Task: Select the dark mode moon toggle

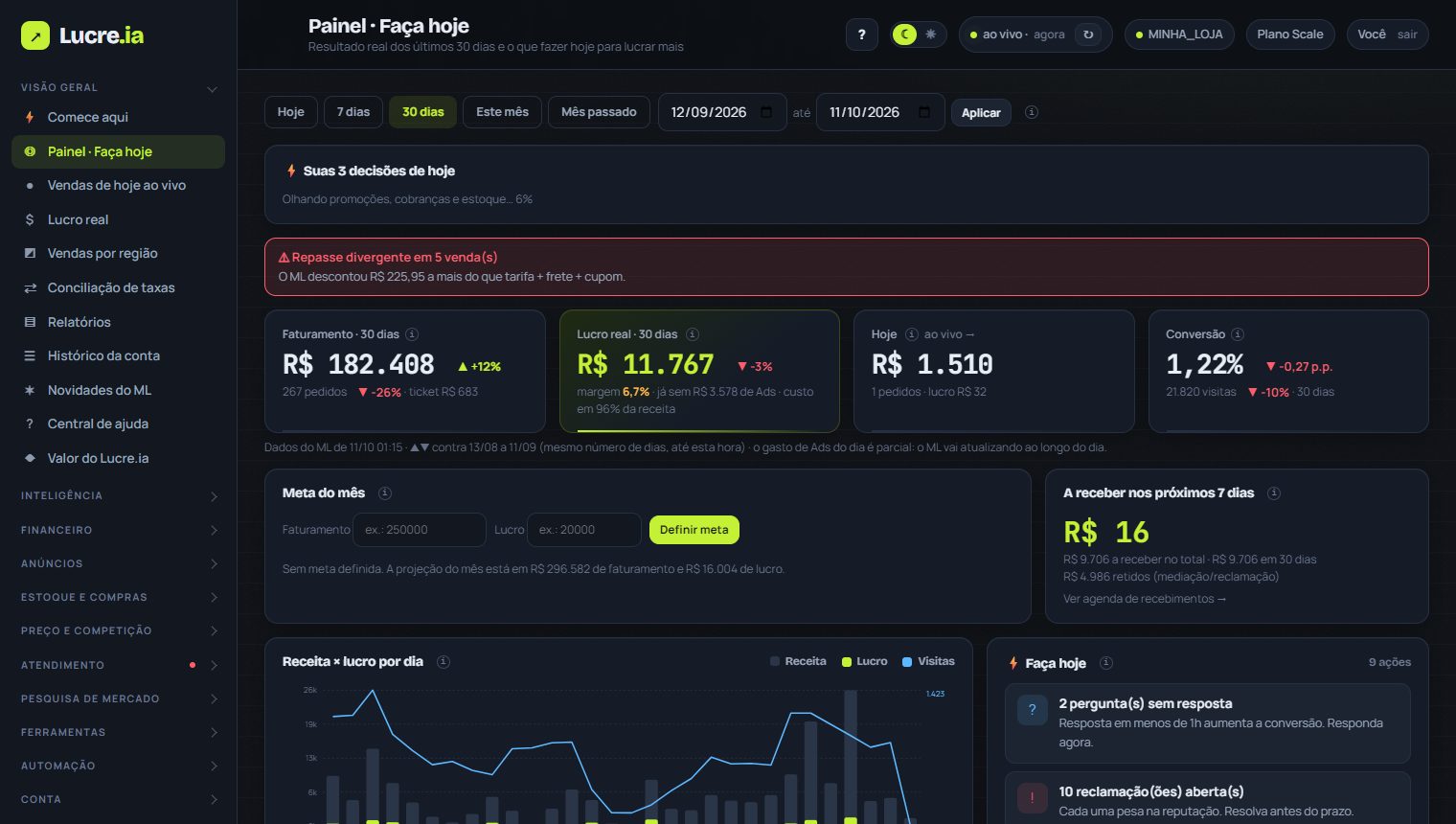Action: 904,34
